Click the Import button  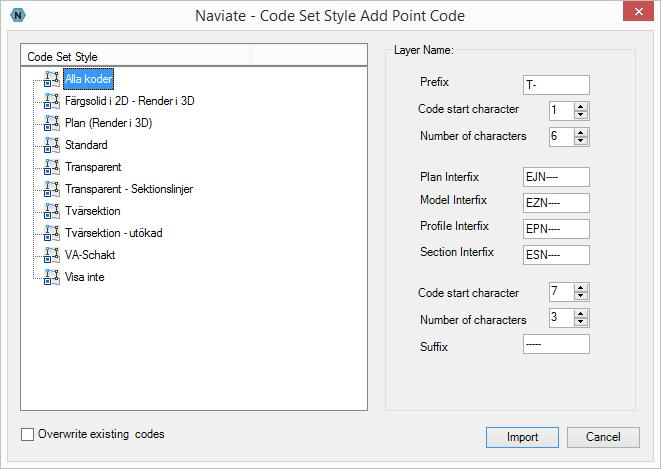coord(522,437)
